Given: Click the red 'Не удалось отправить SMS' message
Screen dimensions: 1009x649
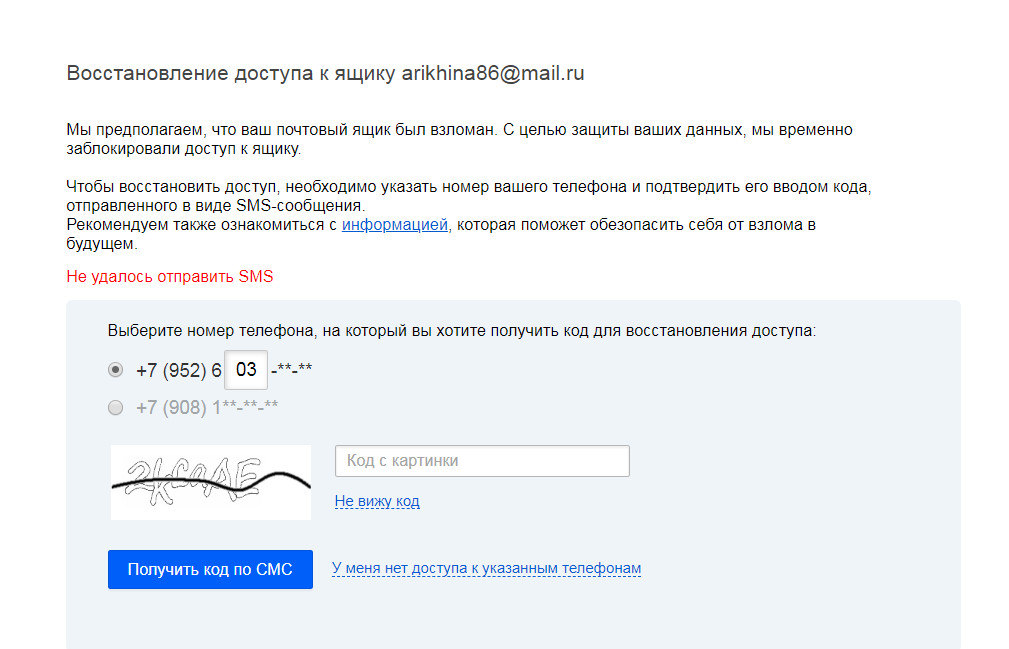Looking at the screenshot, I should click(170, 277).
